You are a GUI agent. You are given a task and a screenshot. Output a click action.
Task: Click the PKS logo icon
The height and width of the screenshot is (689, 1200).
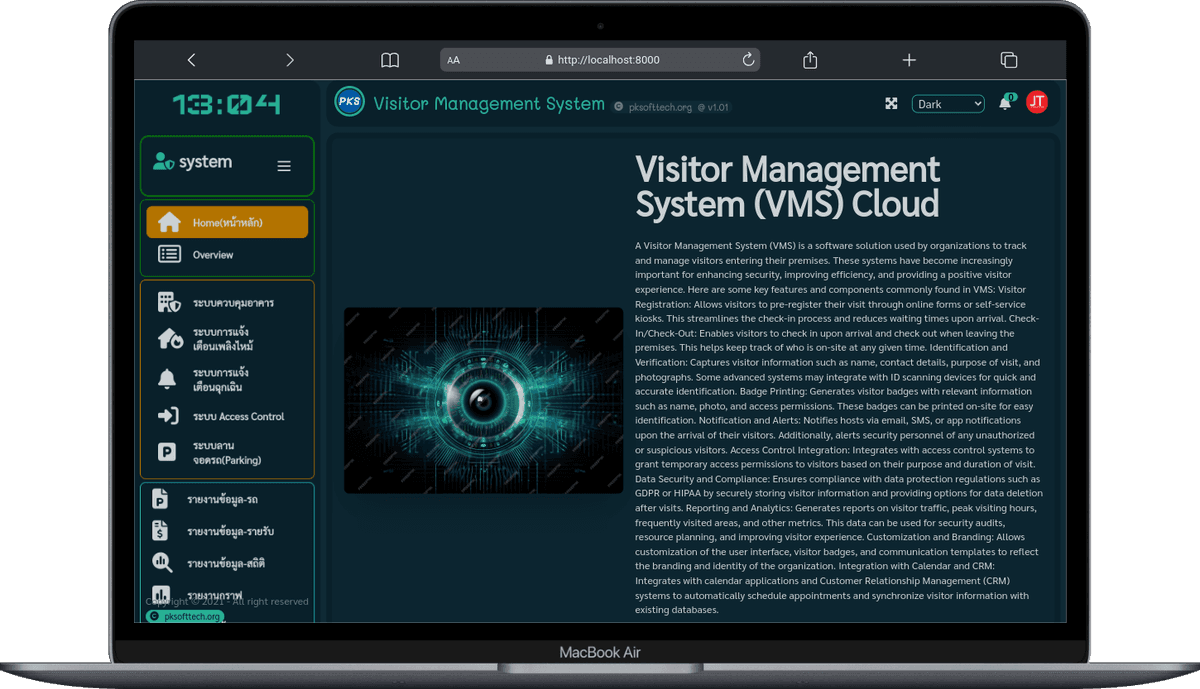pyautogui.click(x=349, y=101)
